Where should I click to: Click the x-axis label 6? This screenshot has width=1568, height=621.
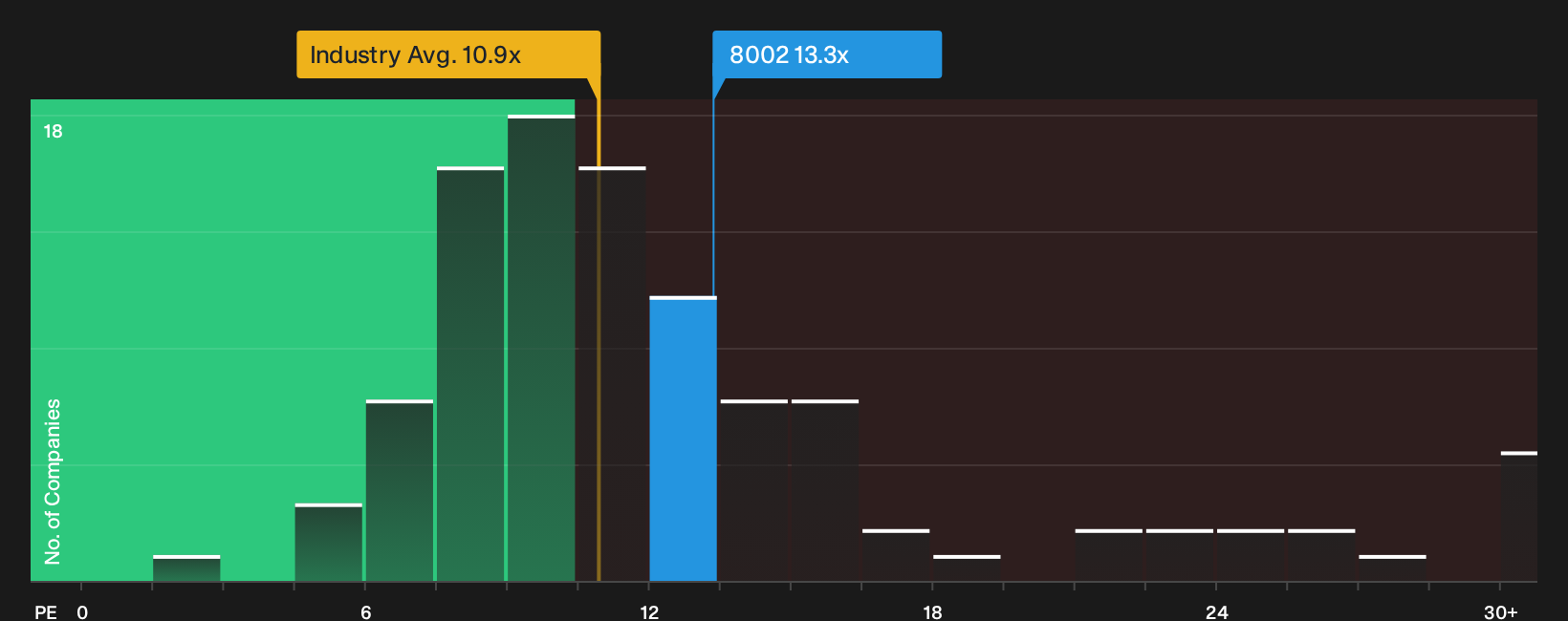point(366,612)
